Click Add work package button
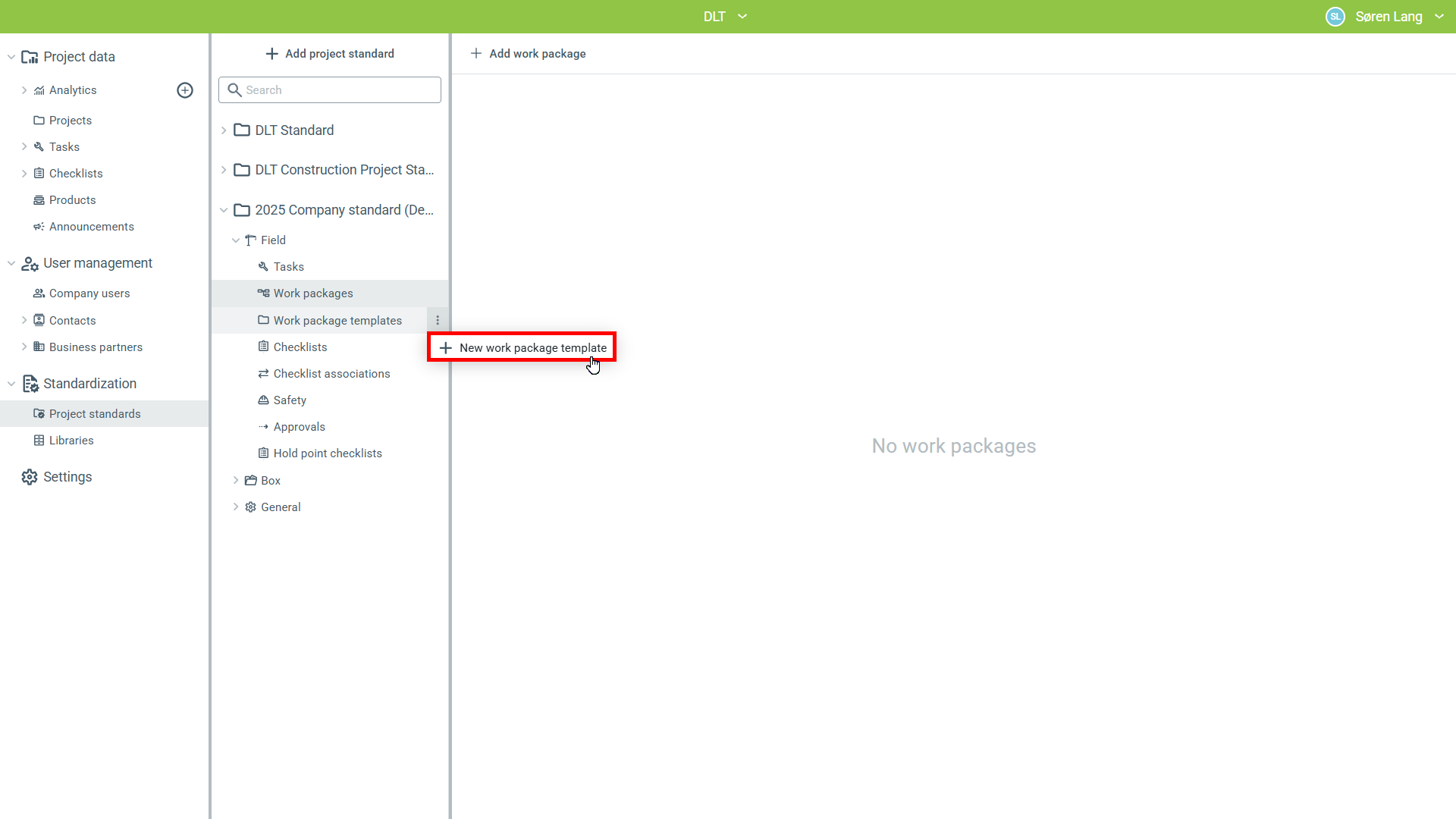 coord(528,54)
